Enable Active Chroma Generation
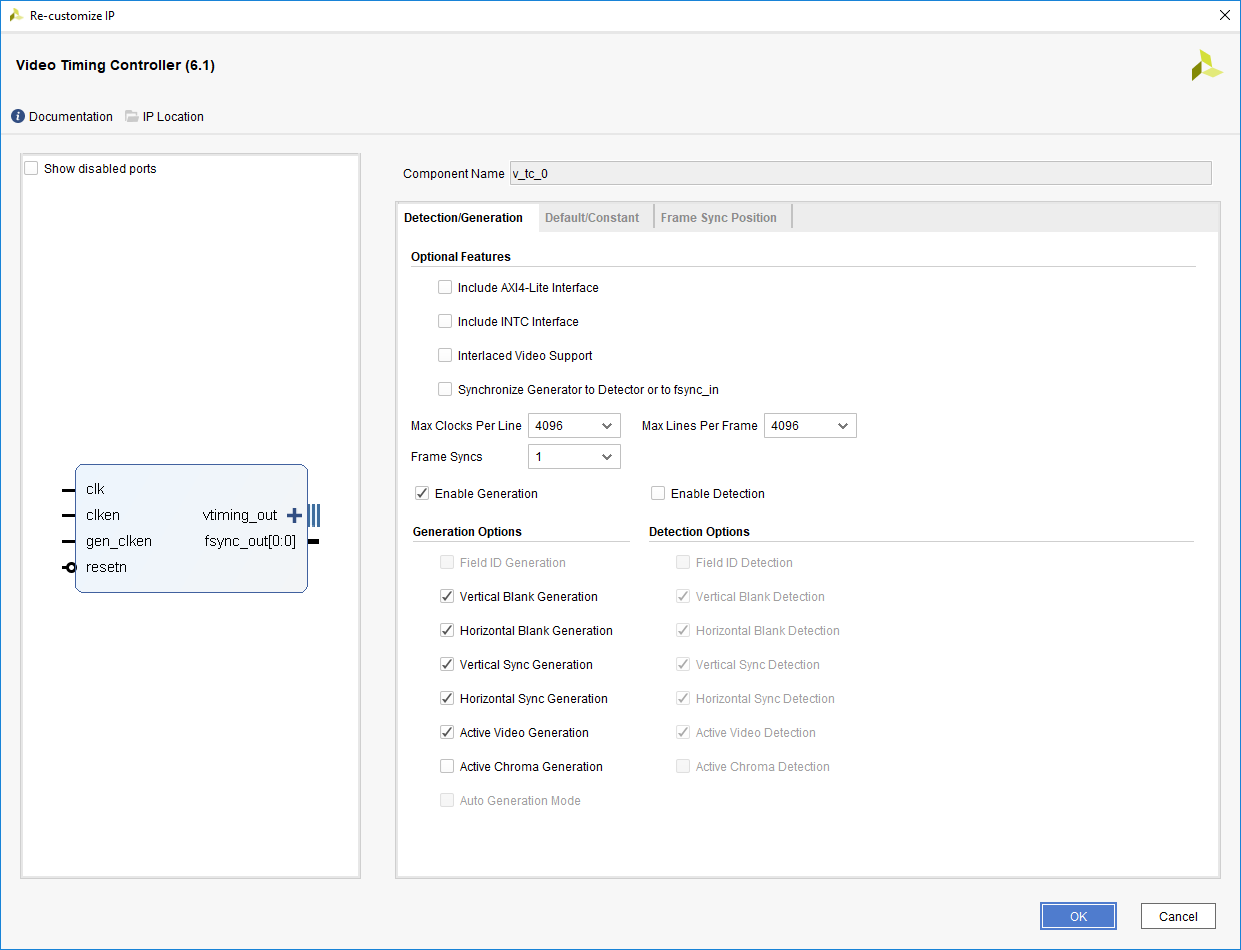This screenshot has height=950, width=1241. [447, 766]
